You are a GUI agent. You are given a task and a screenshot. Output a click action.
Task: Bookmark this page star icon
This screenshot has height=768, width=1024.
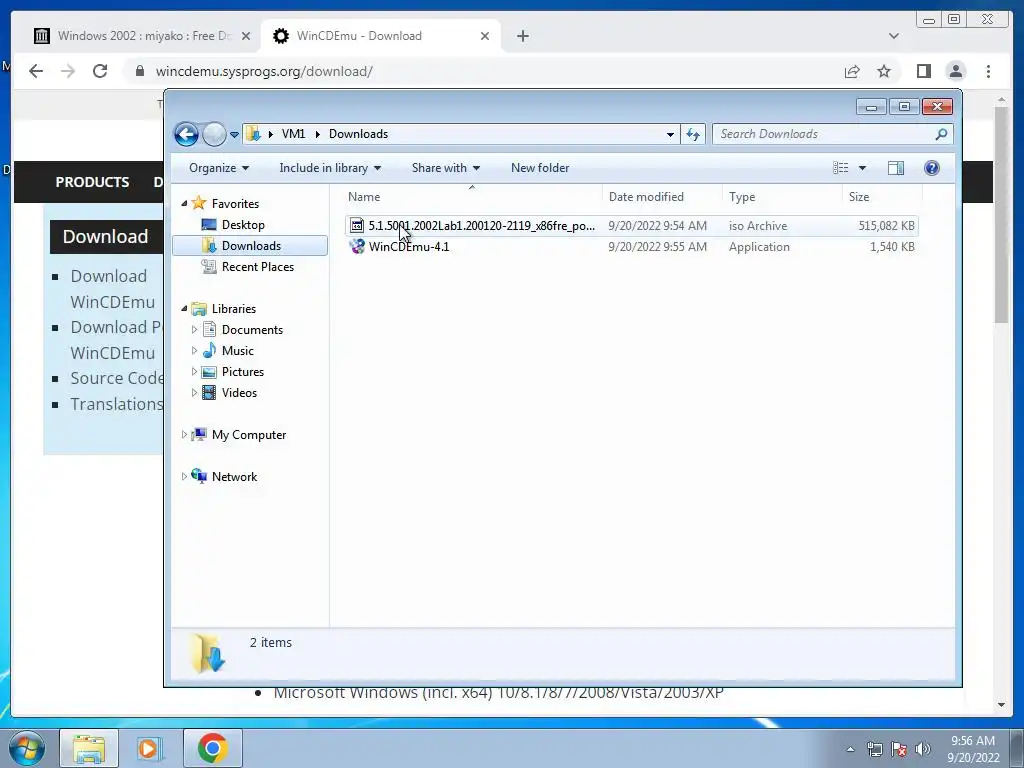click(884, 71)
